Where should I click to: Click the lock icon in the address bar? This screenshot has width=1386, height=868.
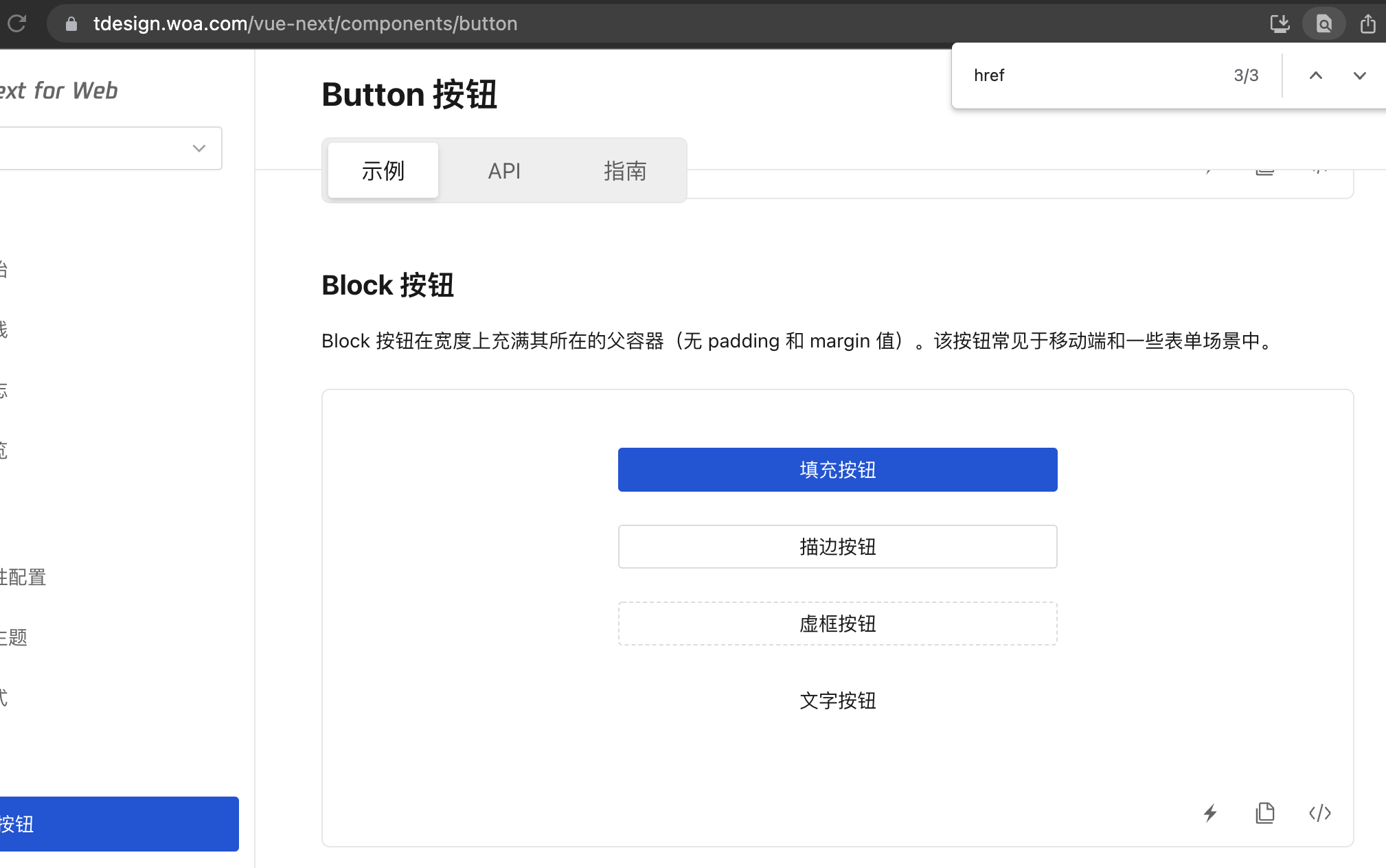point(71,24)
